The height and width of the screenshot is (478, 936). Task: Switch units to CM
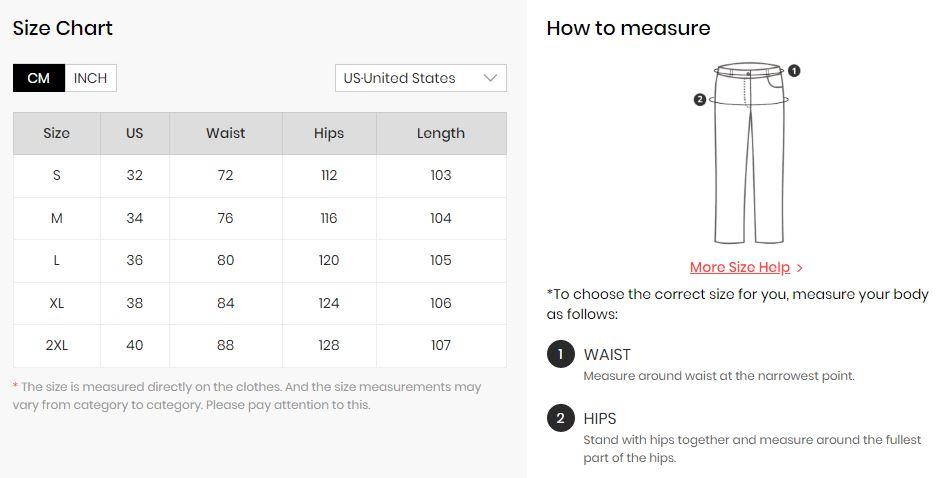pos(39,78)
